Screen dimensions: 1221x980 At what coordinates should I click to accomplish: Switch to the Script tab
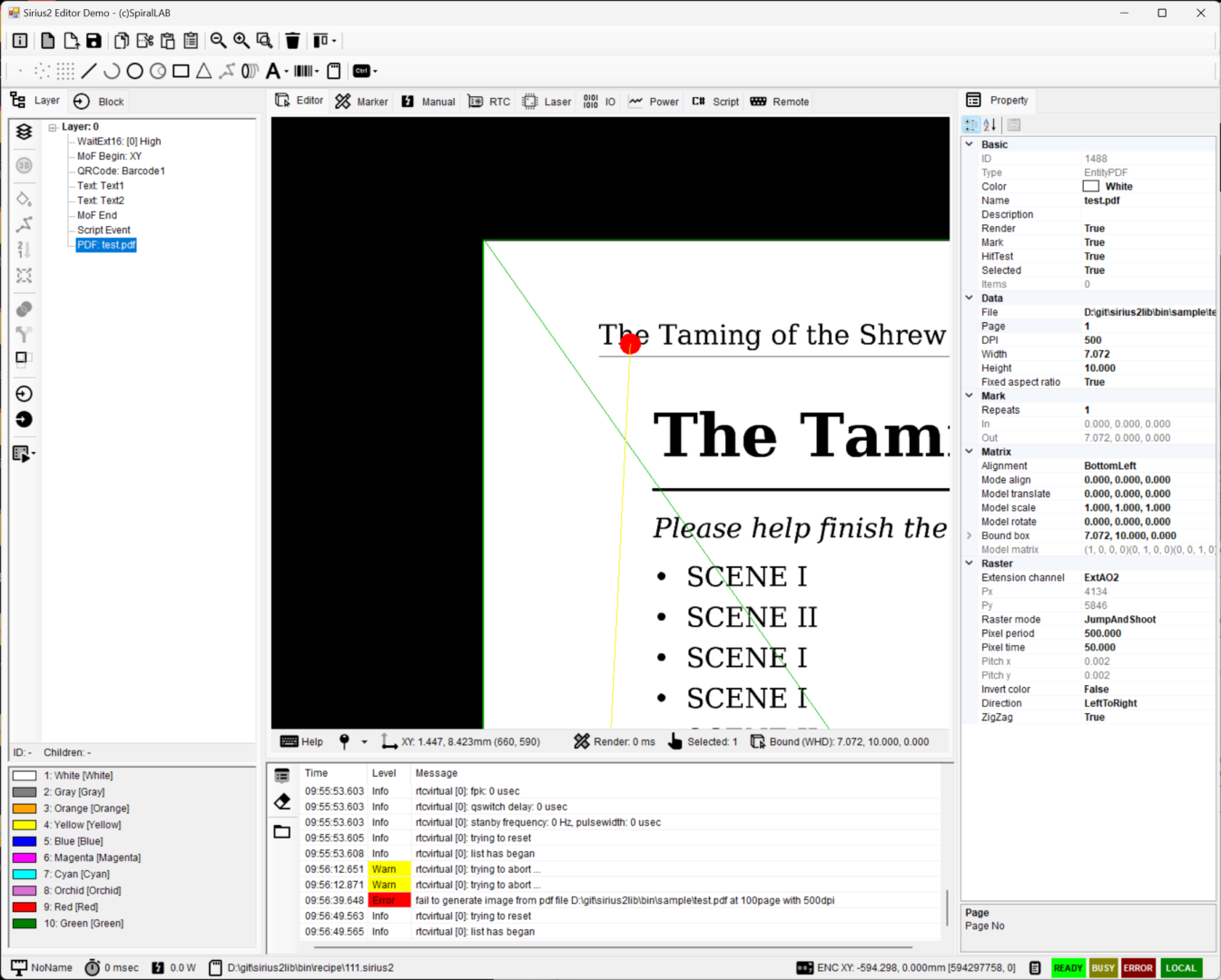[x=715, y=102]
